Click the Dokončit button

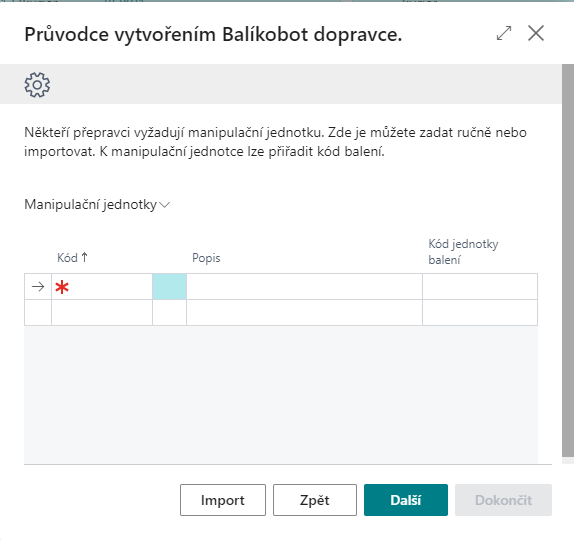[503, 500]
